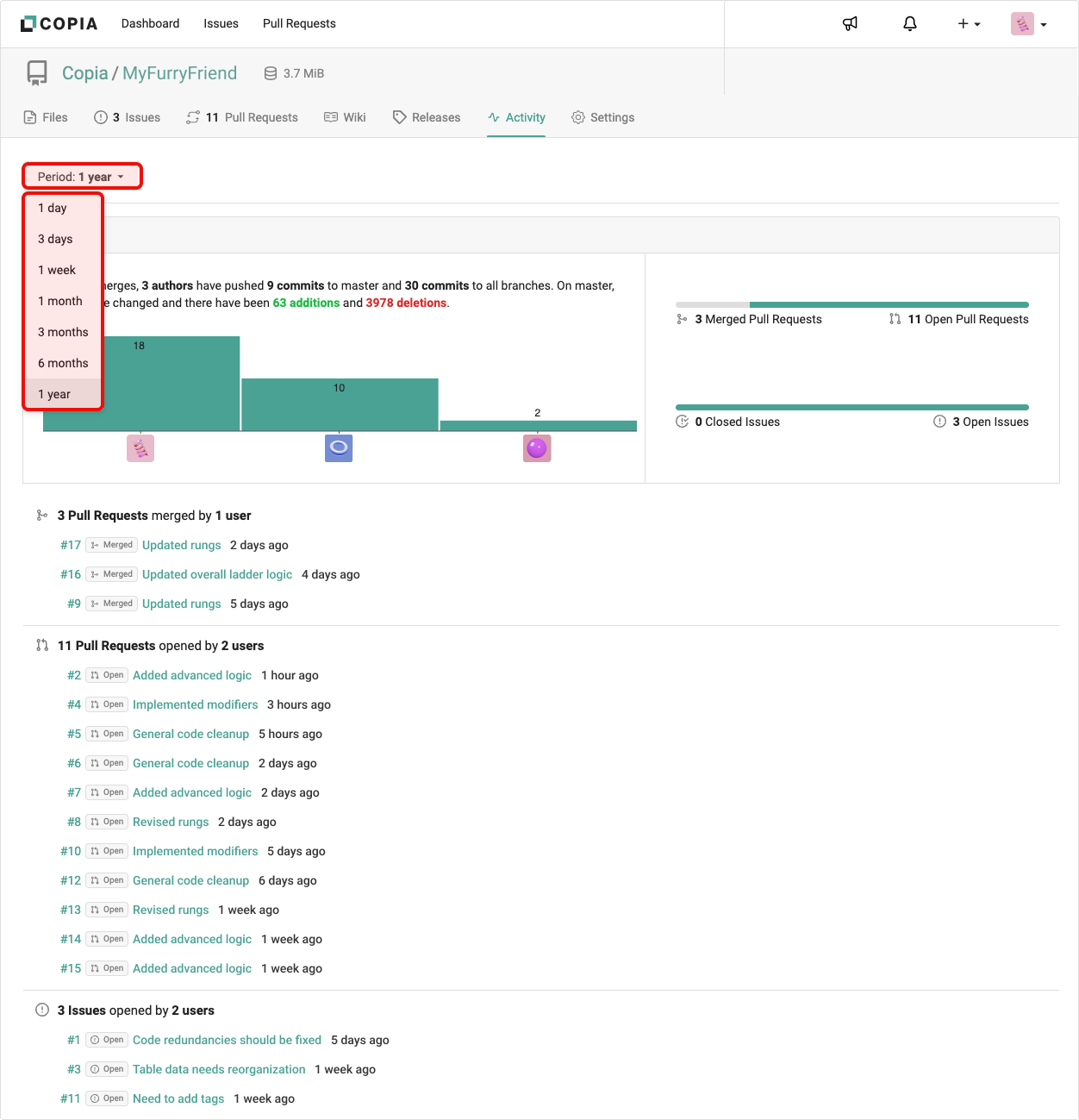Click the megaphone announcements icon
1079x1120 pixels.
point(850,23)
